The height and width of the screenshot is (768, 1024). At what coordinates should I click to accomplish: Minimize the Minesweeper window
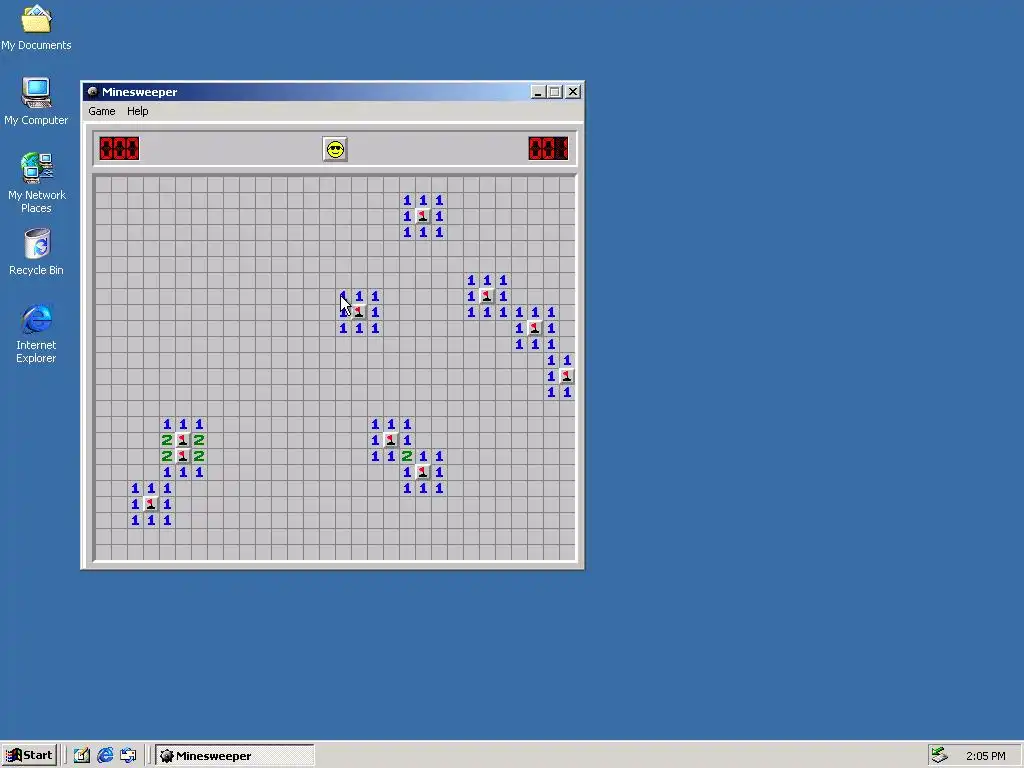tap(537, 92)
